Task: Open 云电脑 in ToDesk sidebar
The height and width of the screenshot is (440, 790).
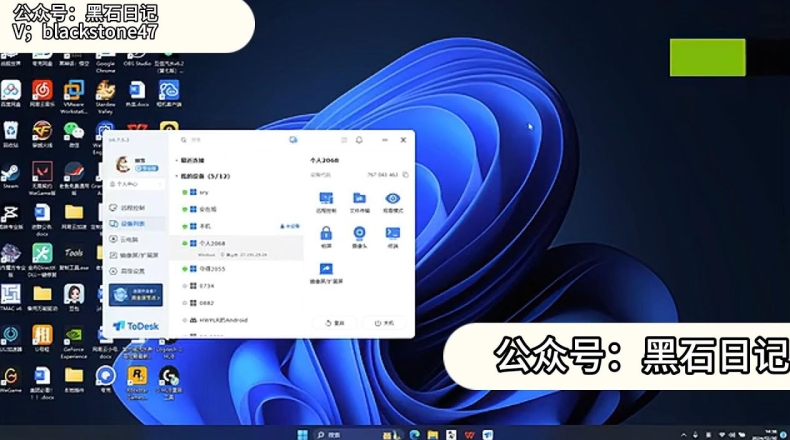Action: (x=124, y=239)
